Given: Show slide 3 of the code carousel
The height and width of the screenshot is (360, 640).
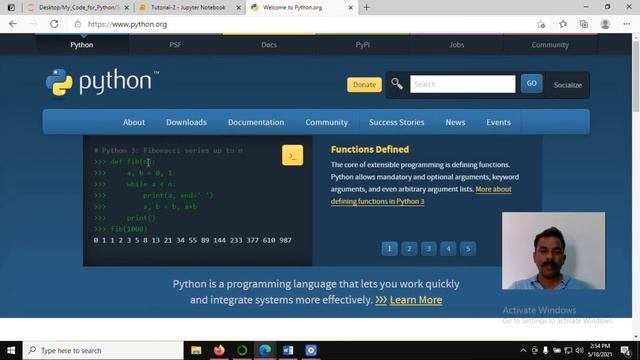Looking at the screenshot, I should (429, 249).
